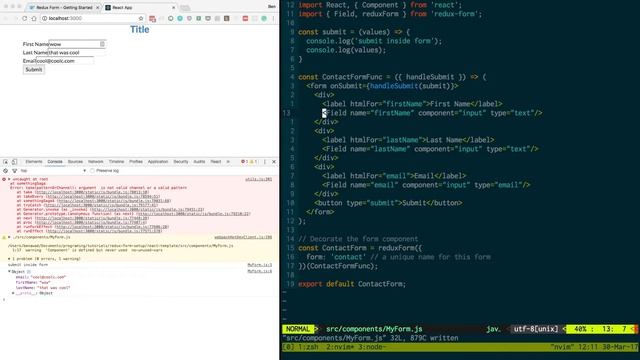Expand the __proto__ Object entry

click(x=13, y=293)
